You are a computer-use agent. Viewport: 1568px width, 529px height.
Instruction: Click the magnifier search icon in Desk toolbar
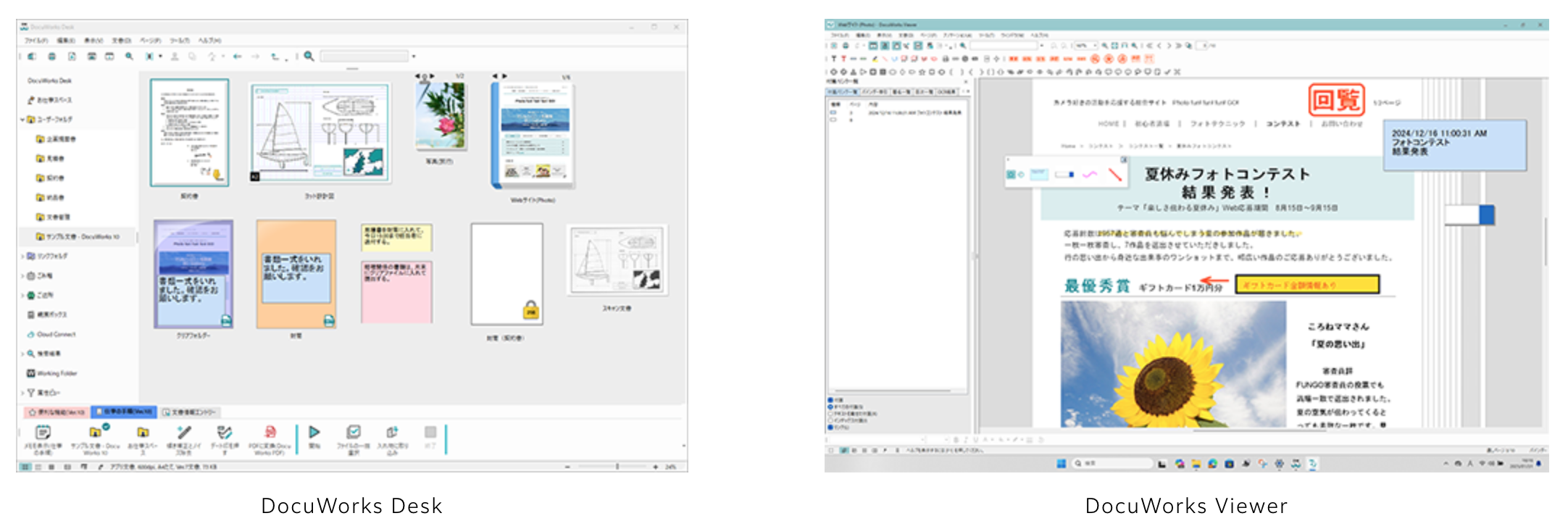pyautogui.click(x=309, y=56)
